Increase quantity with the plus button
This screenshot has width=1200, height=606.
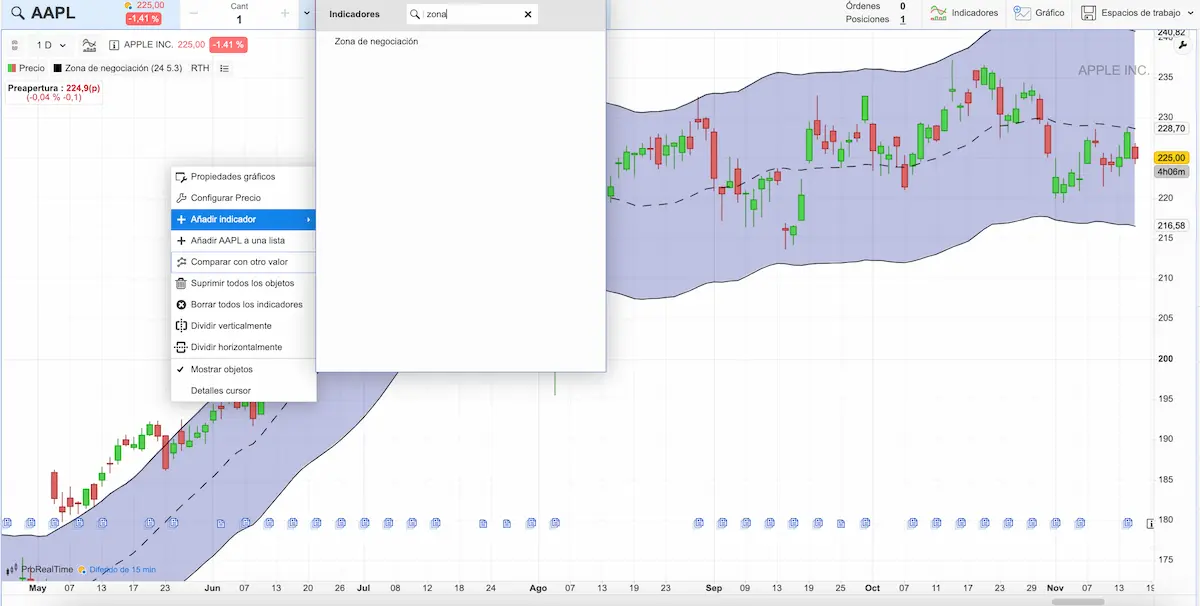pos(285,13)
